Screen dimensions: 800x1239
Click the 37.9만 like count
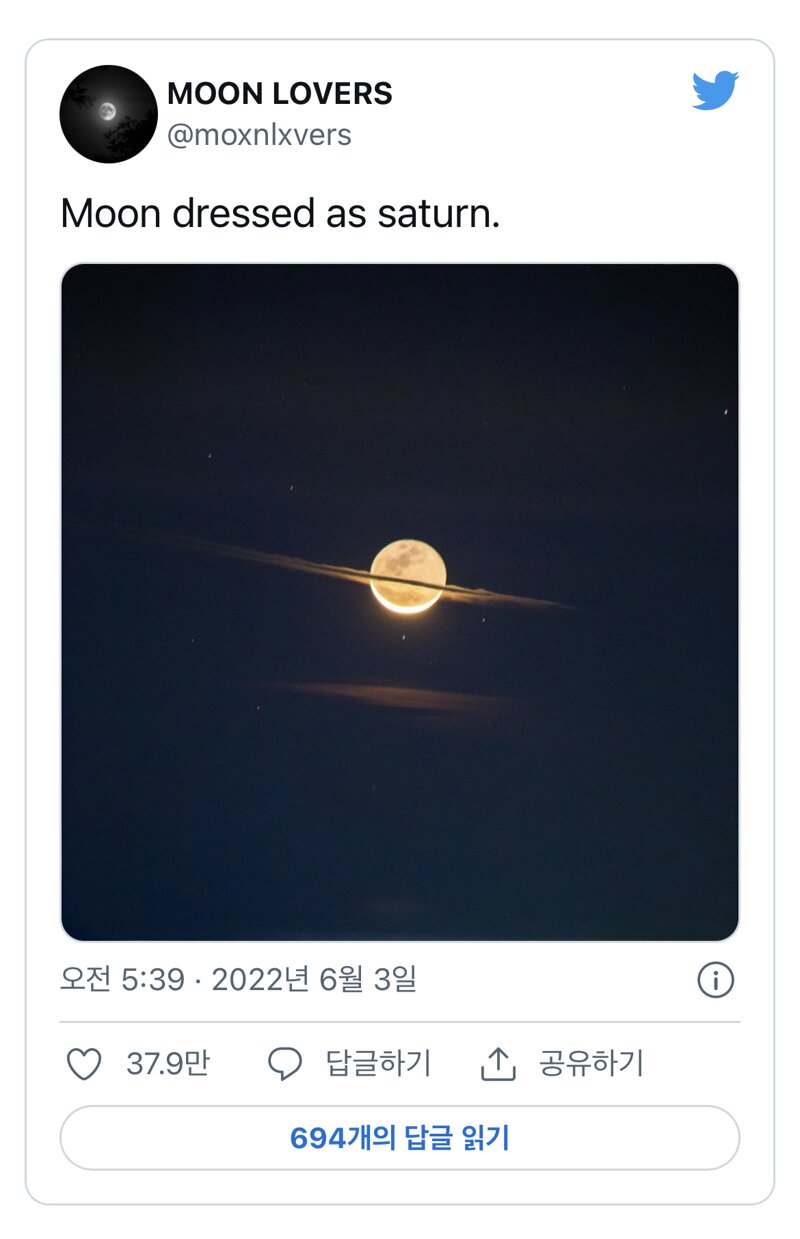168,1064
